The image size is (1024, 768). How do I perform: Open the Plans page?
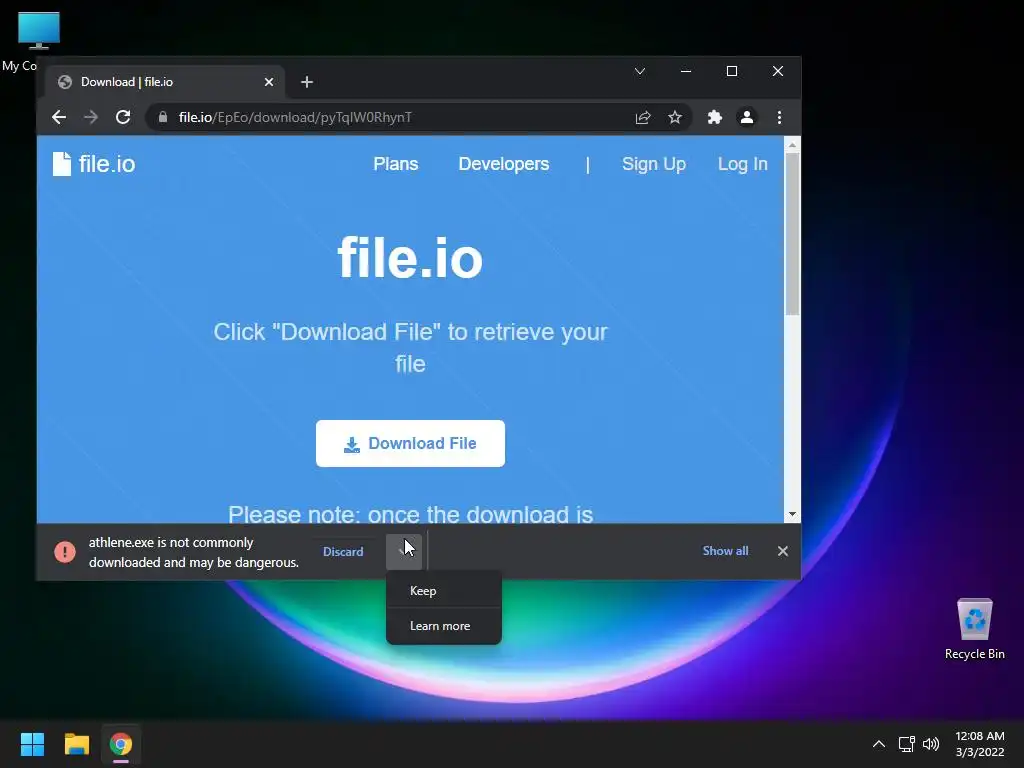[x=396, y=164]
